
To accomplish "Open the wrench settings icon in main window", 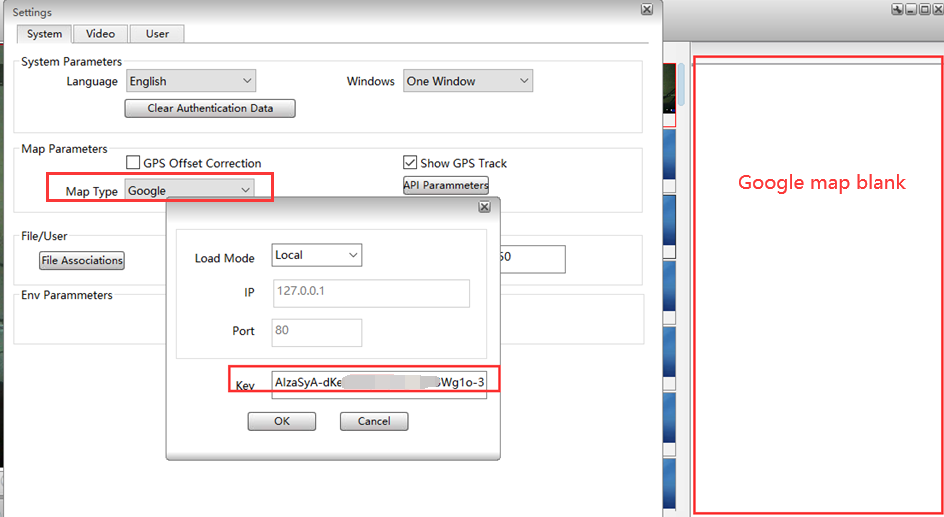I will (897, 10).
